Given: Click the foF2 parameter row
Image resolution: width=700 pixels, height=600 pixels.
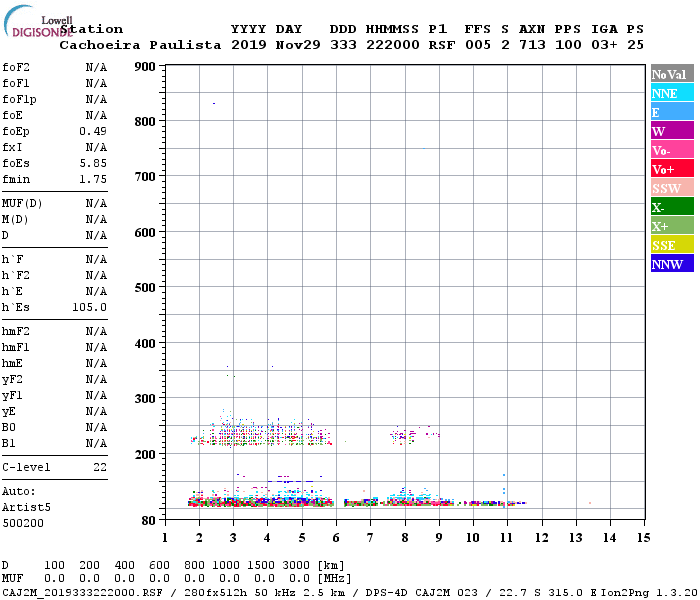Looking at the screenshot, I should 54,67.
